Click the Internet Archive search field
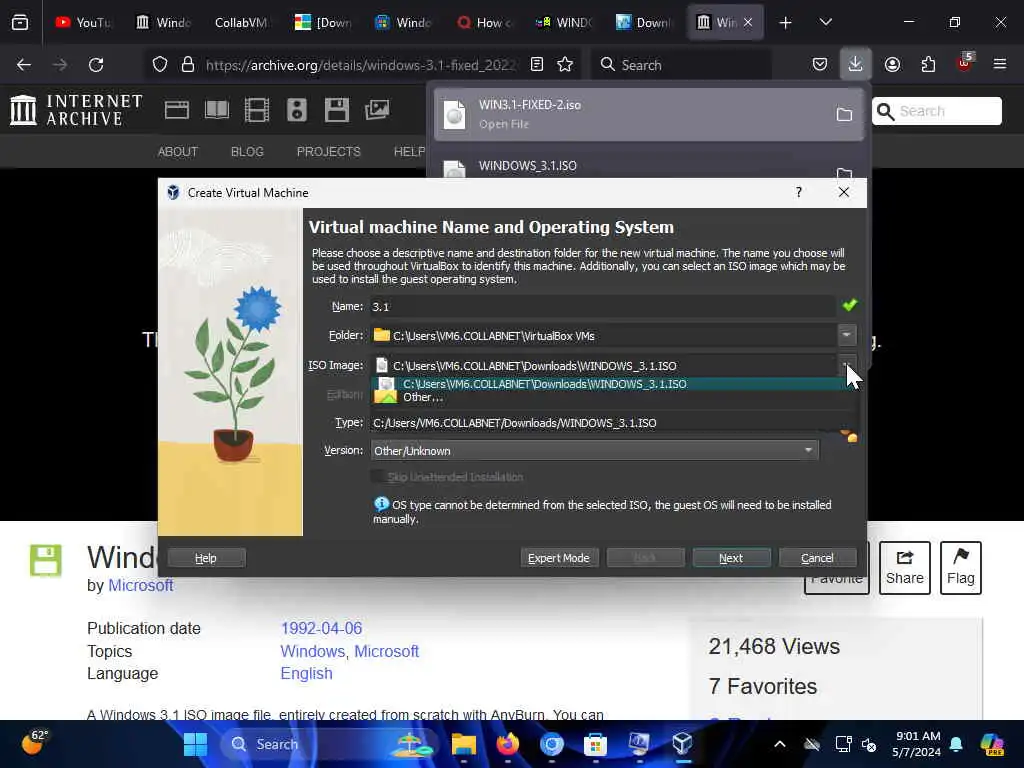The height and width of the screenshot is (768, 1024). point(936,111)
